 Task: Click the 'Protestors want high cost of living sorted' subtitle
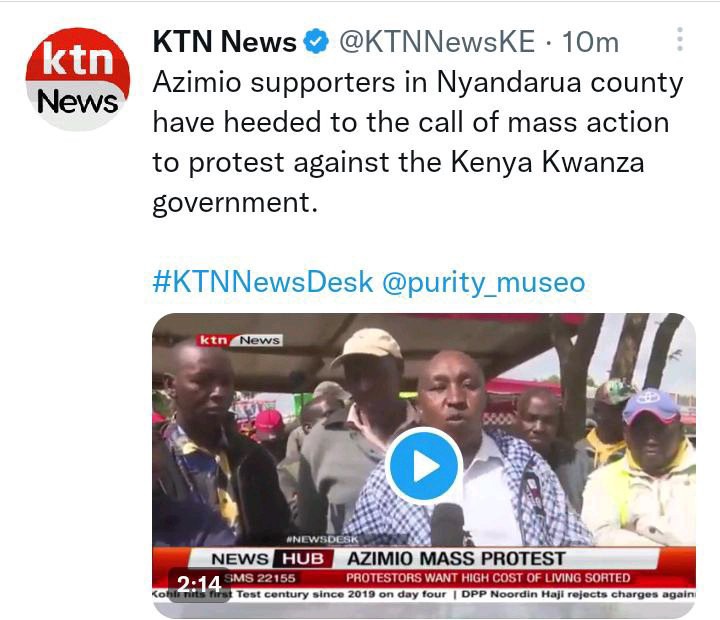coord(488,578)
